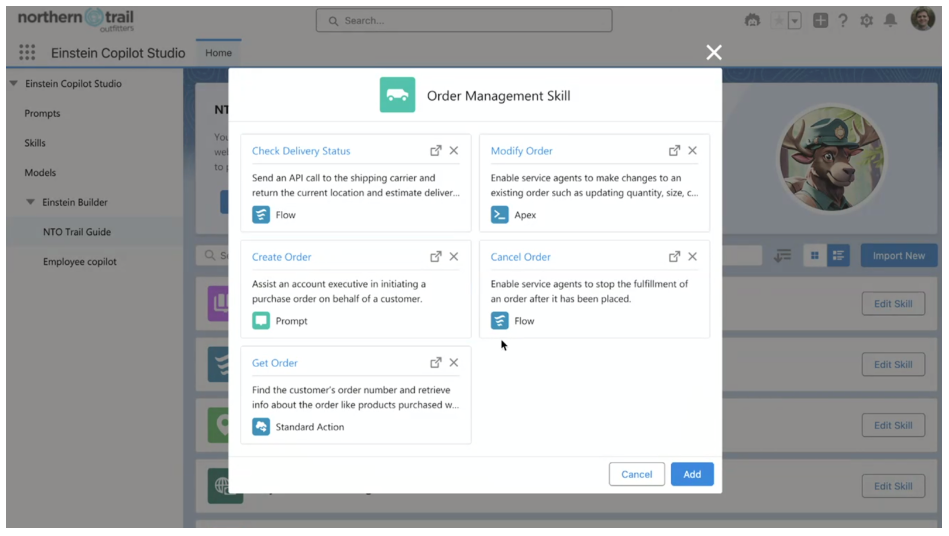Remove the Create Order action
Image resolution: width=949 pixels, height=536 pixels.
coord(454,257)
